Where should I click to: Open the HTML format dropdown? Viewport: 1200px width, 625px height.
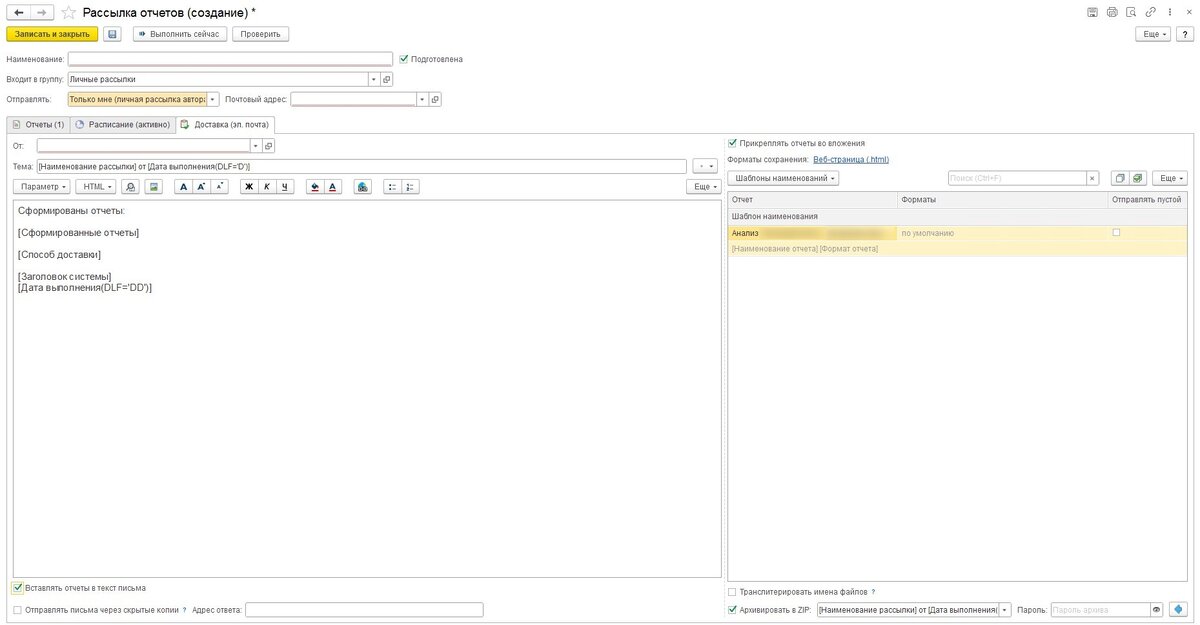[x=95, y=187]
